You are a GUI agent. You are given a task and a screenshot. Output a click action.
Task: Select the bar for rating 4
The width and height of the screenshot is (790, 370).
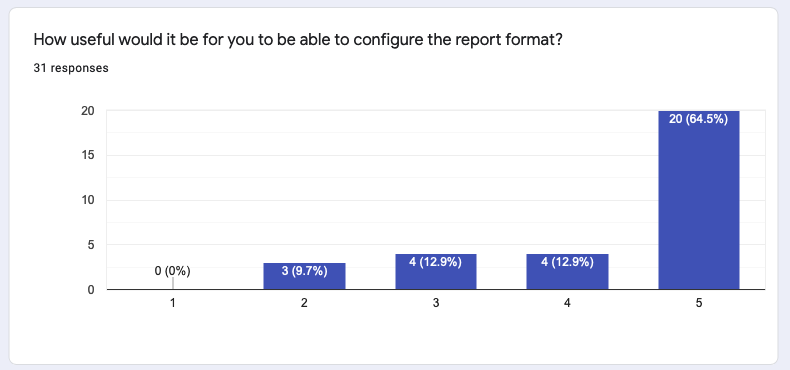(x=567, y=272)
